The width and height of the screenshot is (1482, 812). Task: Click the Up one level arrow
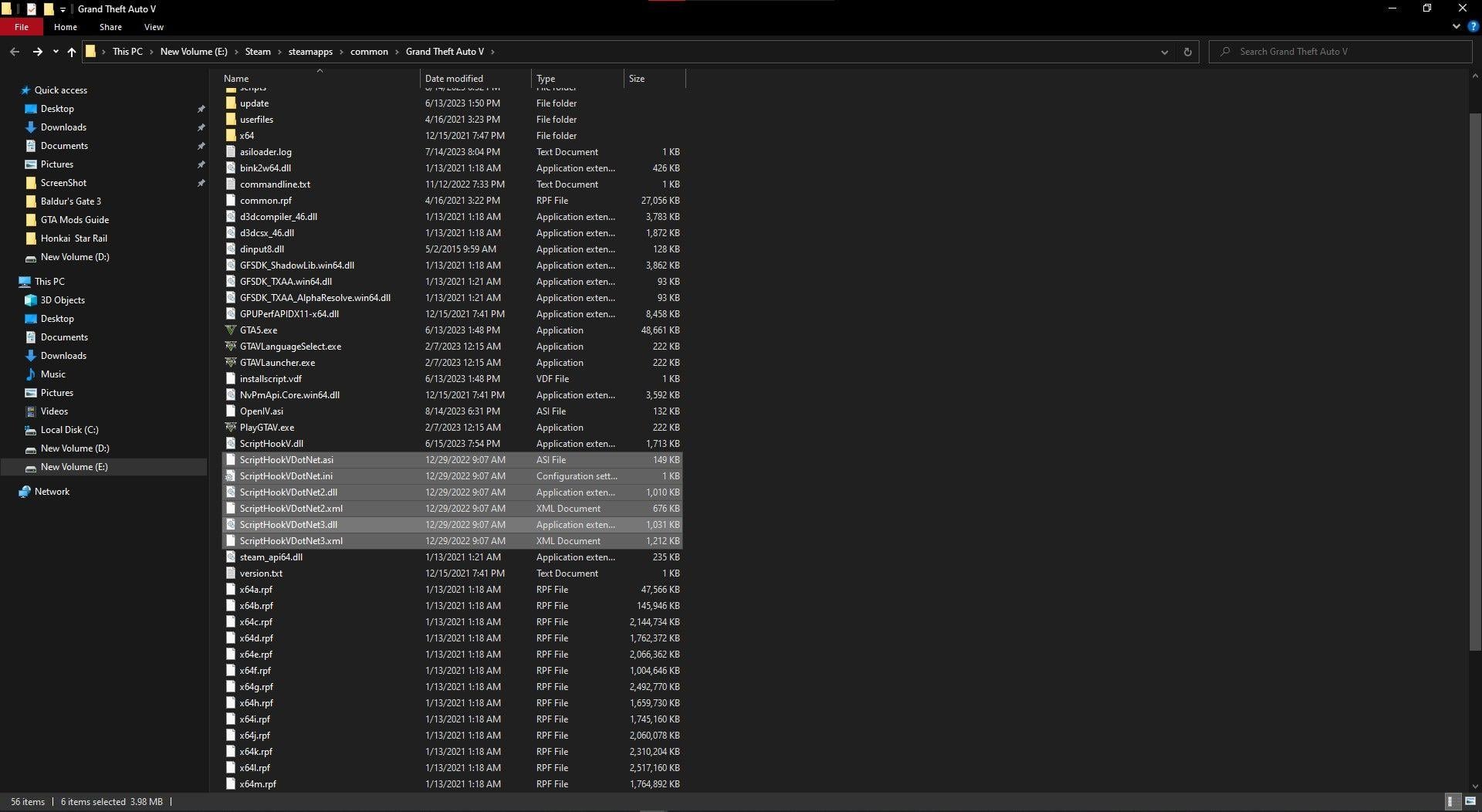tap(71, 52)
